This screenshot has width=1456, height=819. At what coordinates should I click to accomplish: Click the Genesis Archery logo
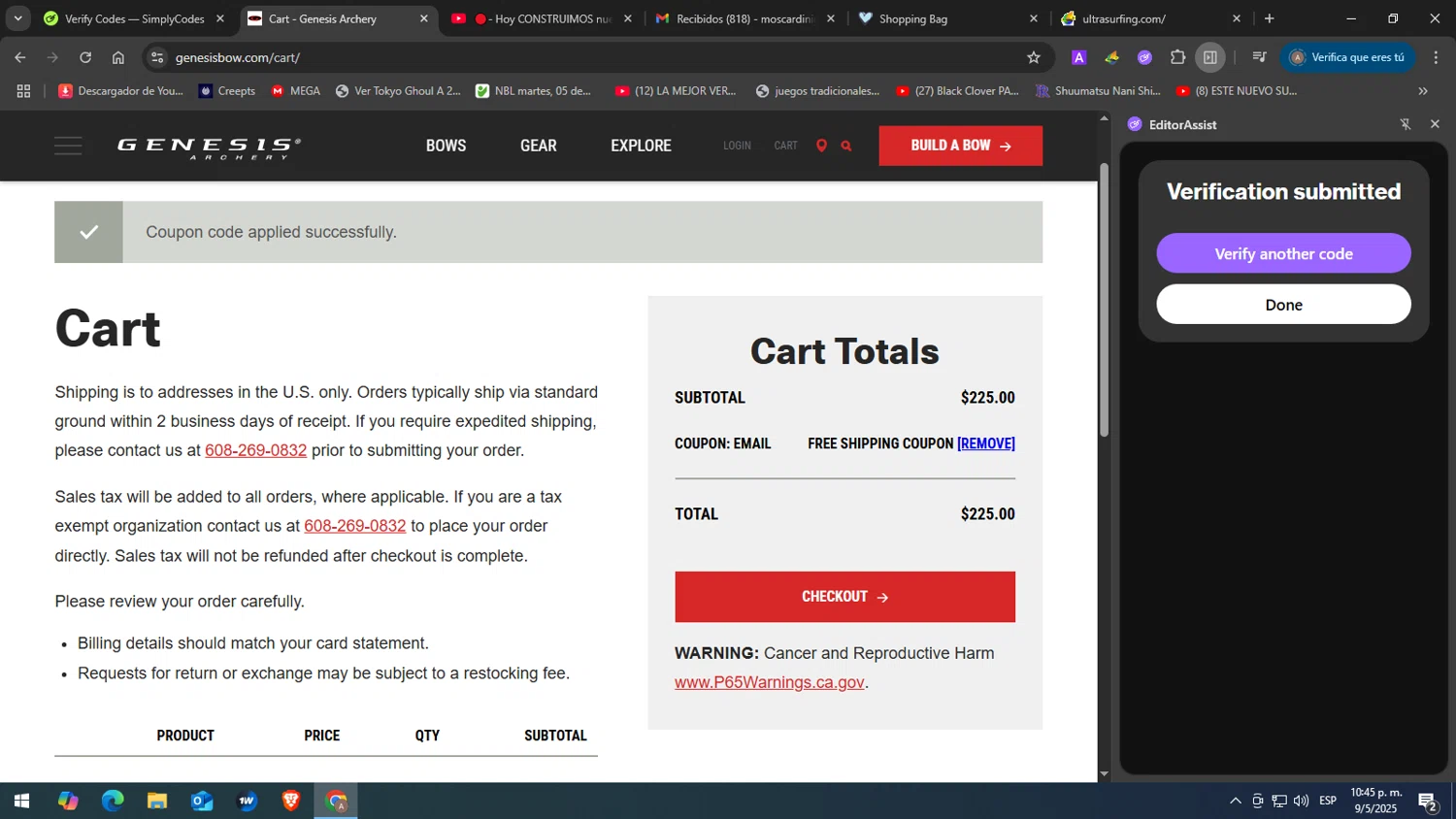click(209, 147)
